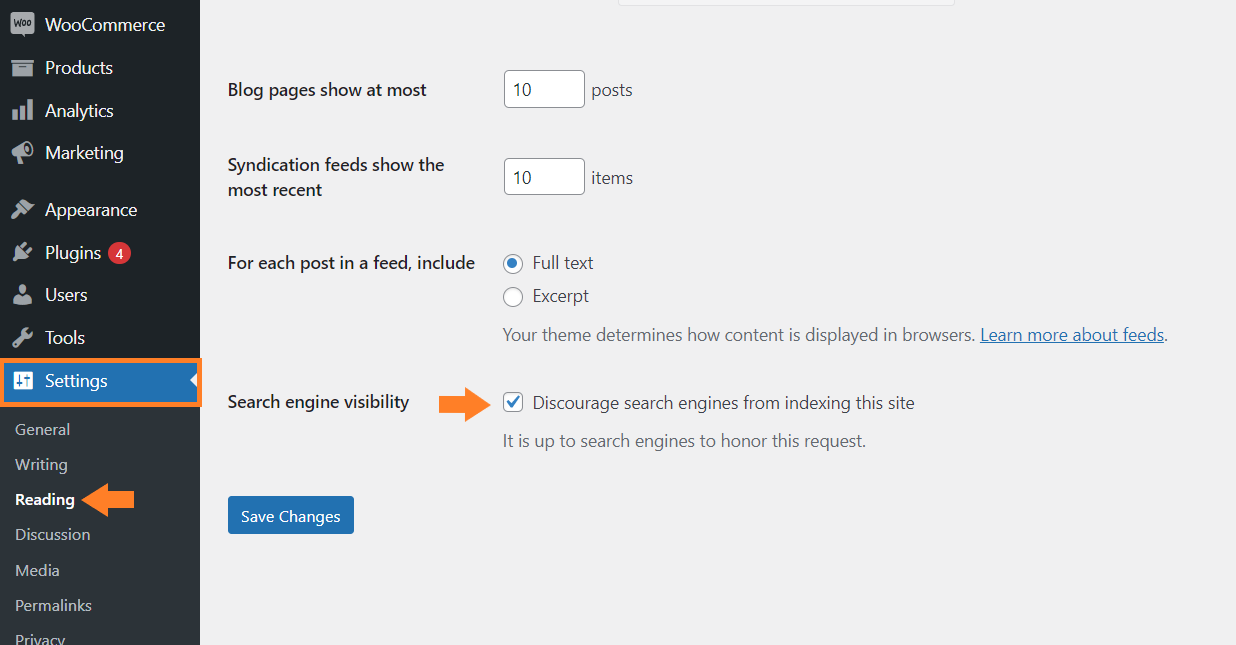
Task: Follow the Learn more about feeds link
Action: [1072, 335]
